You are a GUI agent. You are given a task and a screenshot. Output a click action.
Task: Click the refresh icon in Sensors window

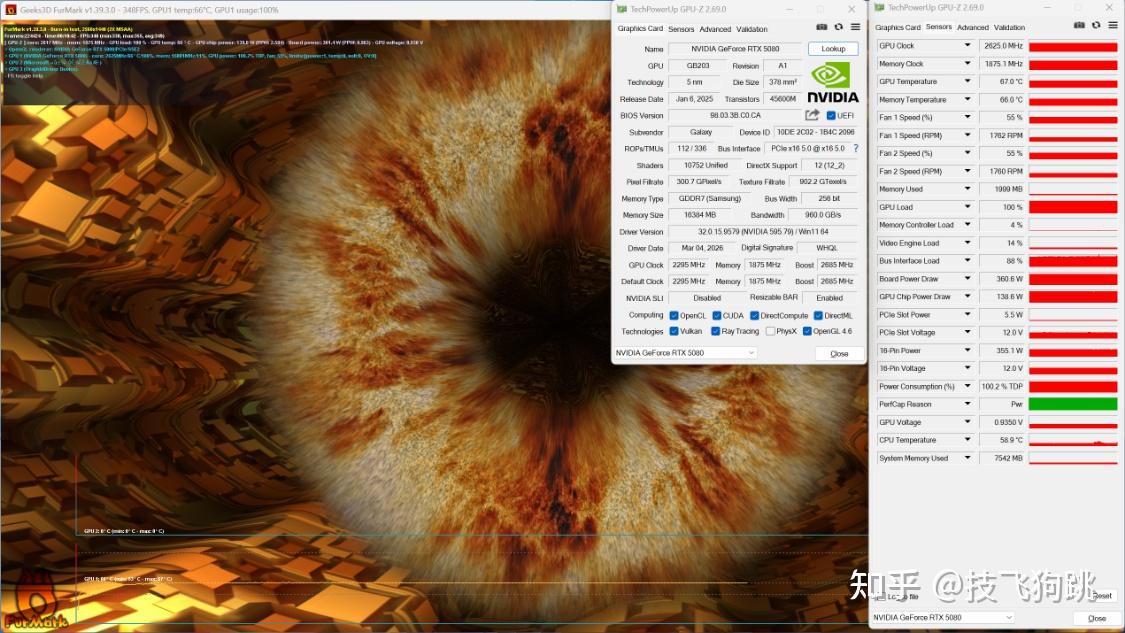[x=1096, y=25]
